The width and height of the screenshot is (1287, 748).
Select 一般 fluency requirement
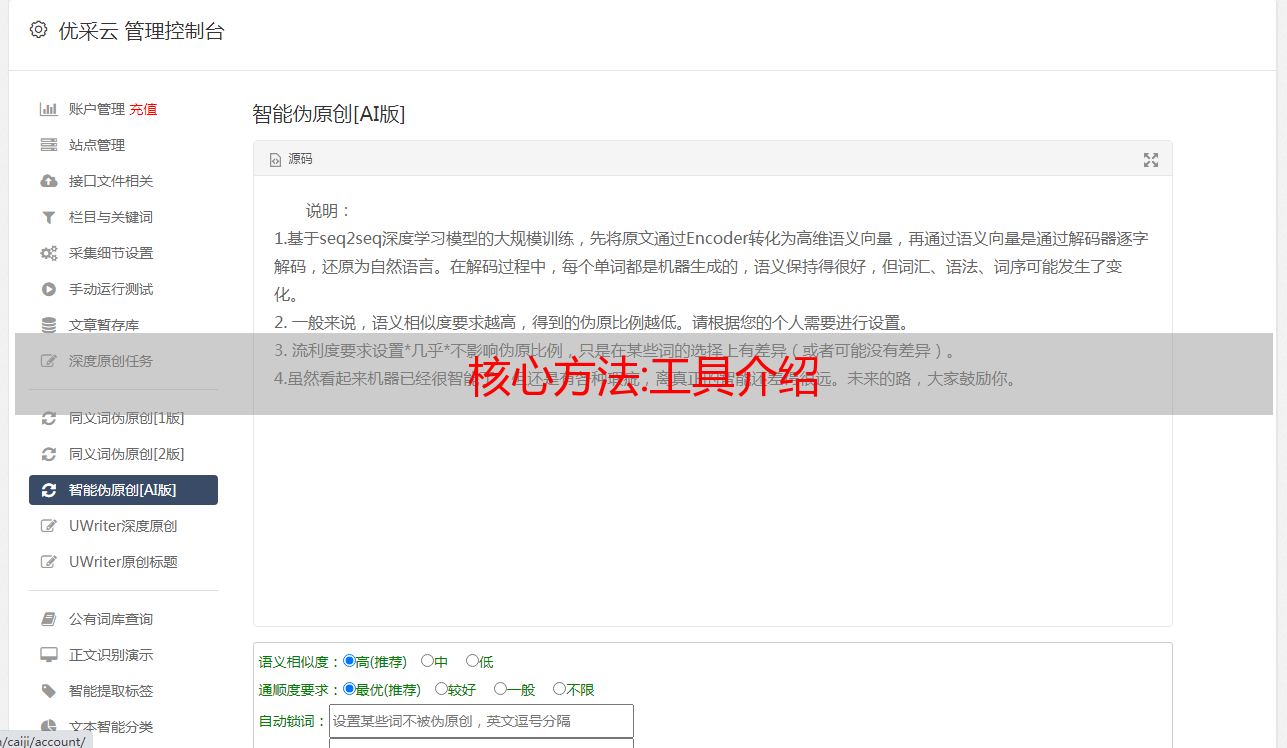pos(500,689)
